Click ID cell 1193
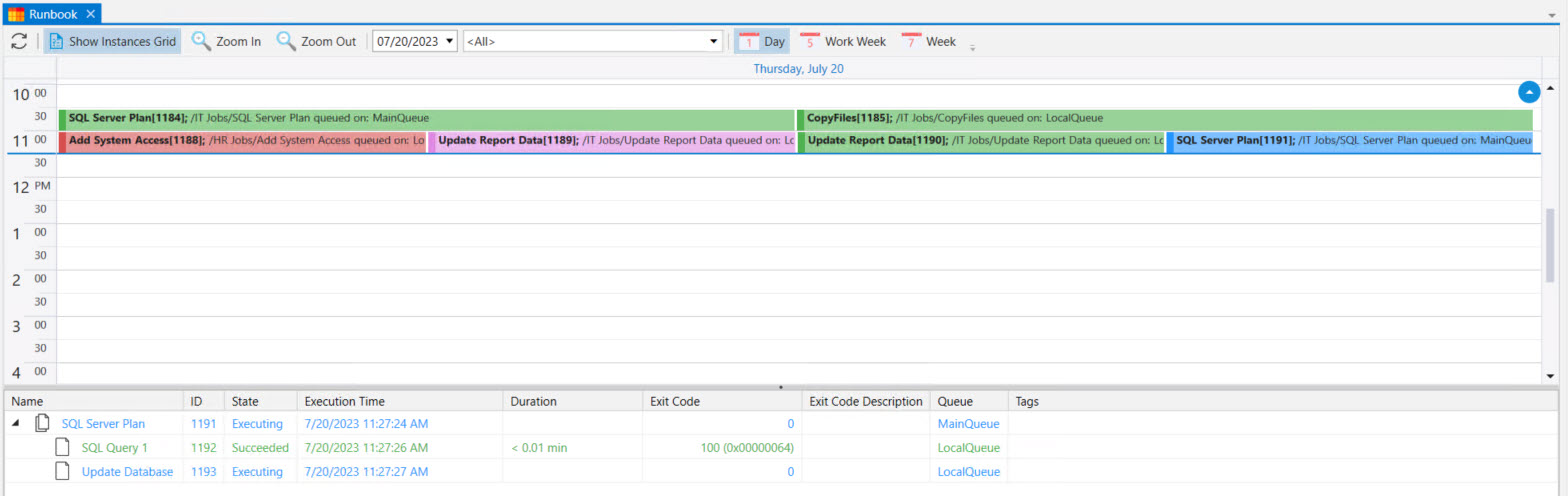Screen dimensions: 1568x496 point(202,472)
